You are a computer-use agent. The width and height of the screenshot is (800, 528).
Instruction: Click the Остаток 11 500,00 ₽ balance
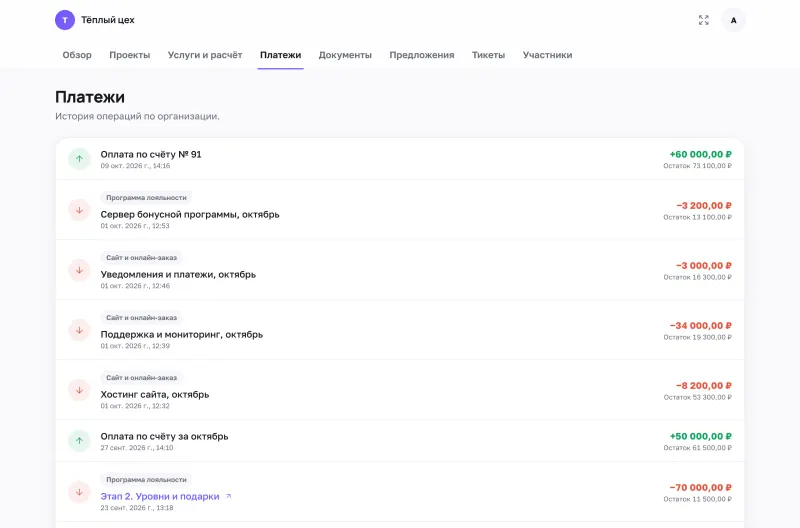pos(697,499)
